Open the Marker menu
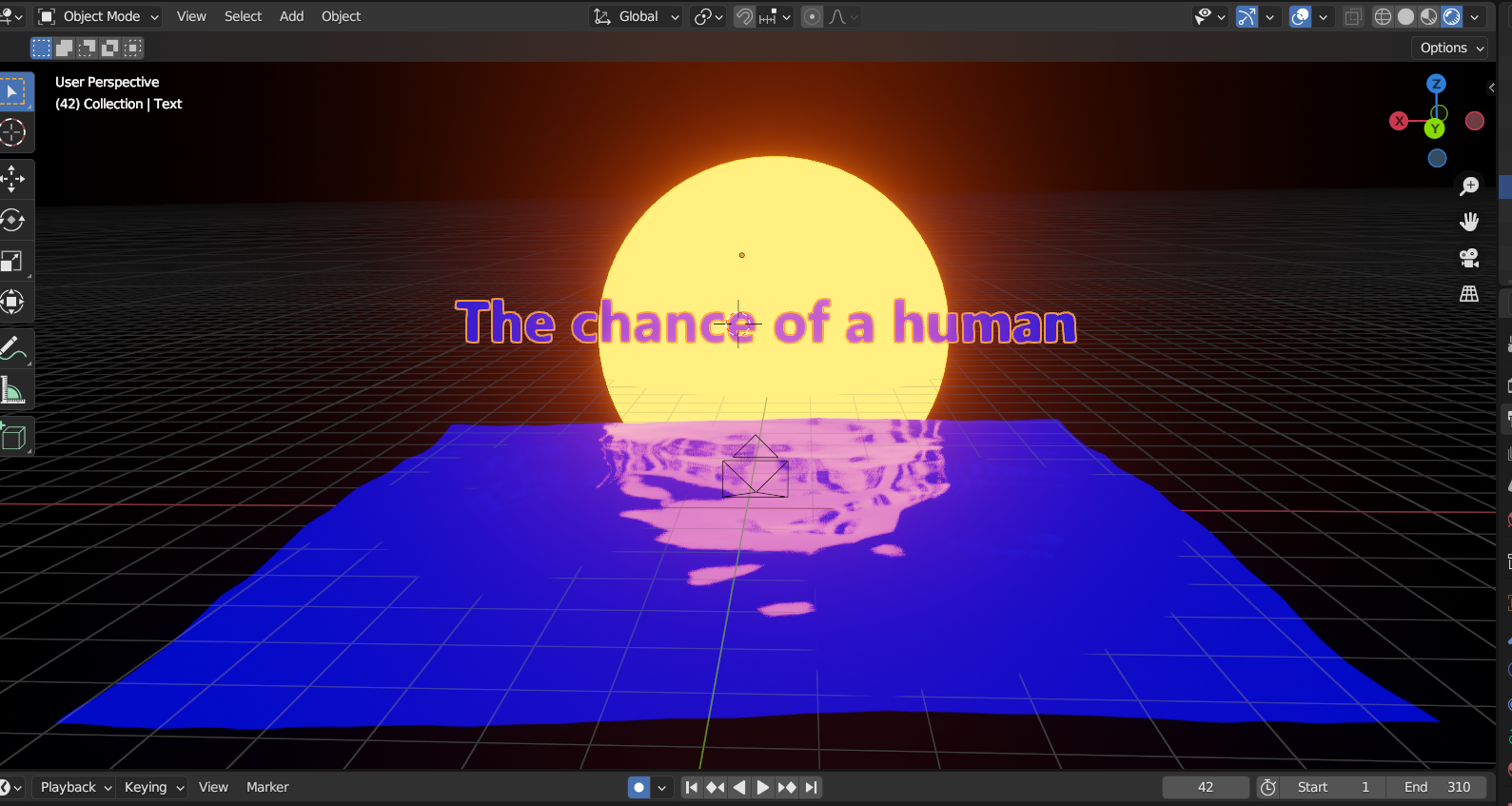 tap(267, 787)
